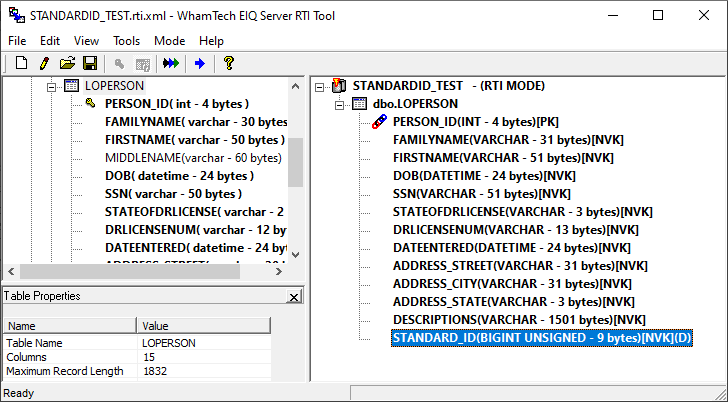Click the yellow question mark help icon
728x402 pixels.
tap(228, 63)
